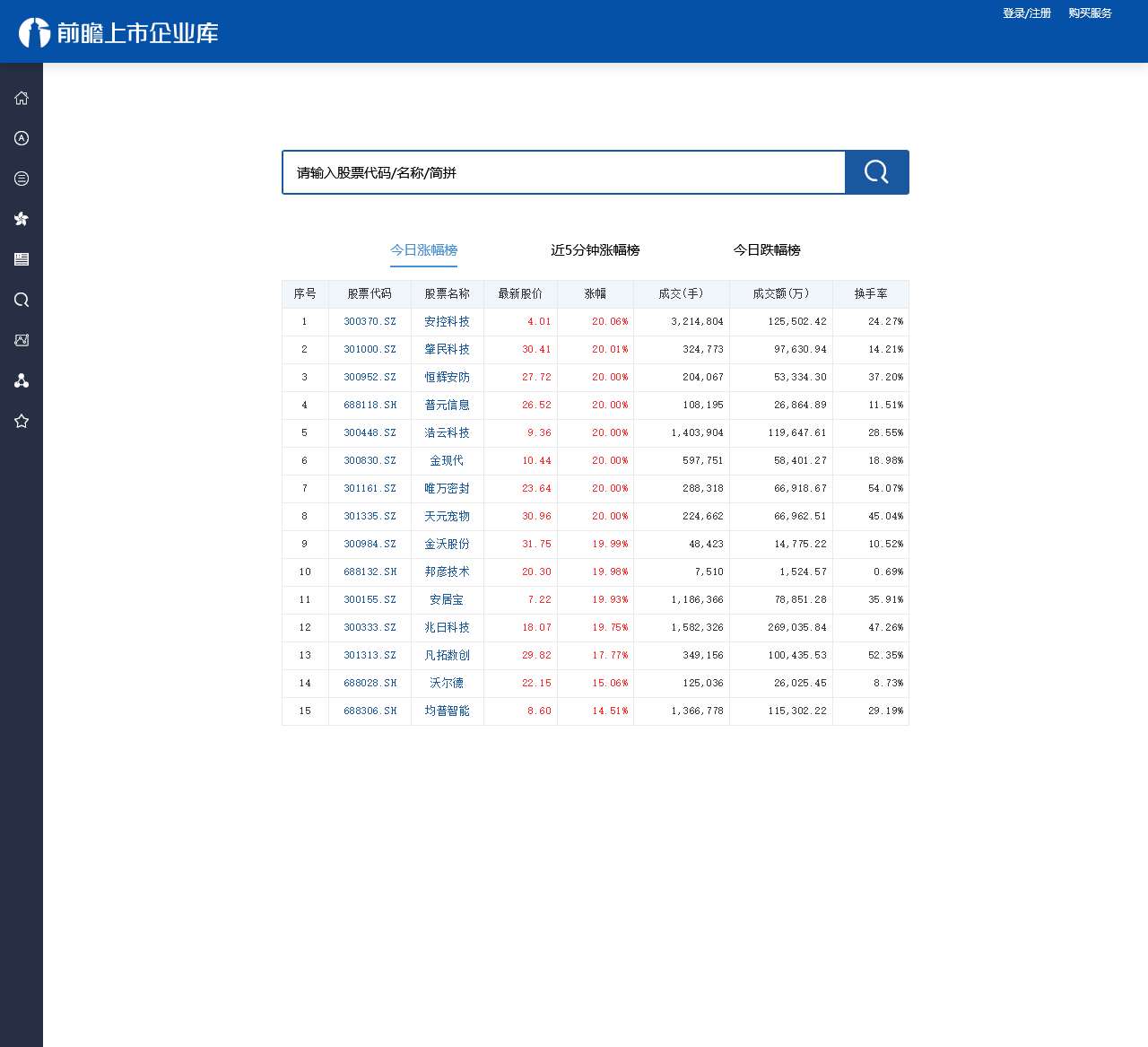Click 登录/注册 link in header
The height and width of the screenshot is (1047, 1148).
click(1026, 13)
